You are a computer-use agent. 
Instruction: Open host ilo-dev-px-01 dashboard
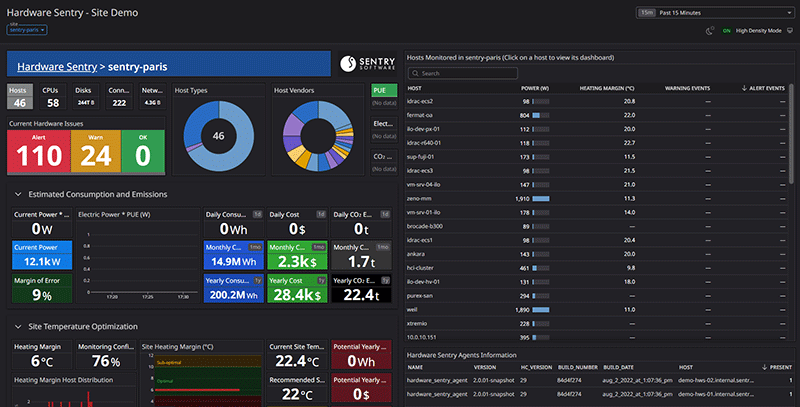click(x=423, y=129)
